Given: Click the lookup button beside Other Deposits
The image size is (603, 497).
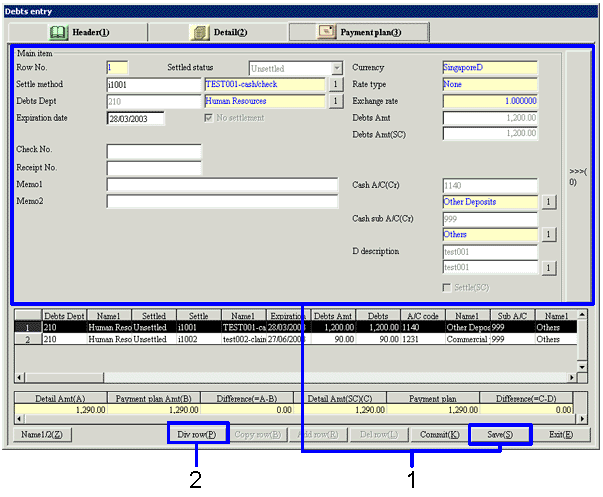Looking at the screenshot, I should (549, 202).
